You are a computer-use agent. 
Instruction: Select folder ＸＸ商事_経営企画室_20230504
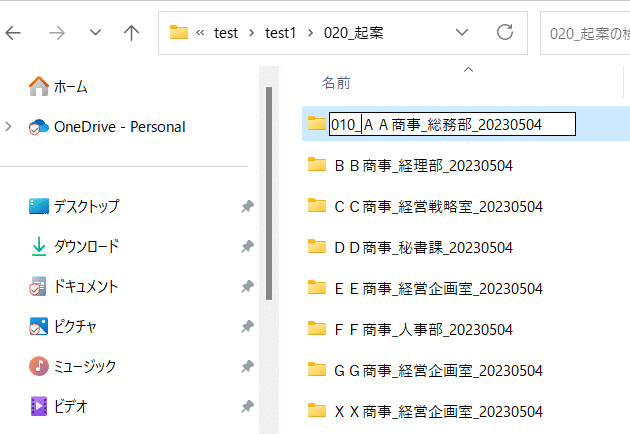tap(438, 411)
